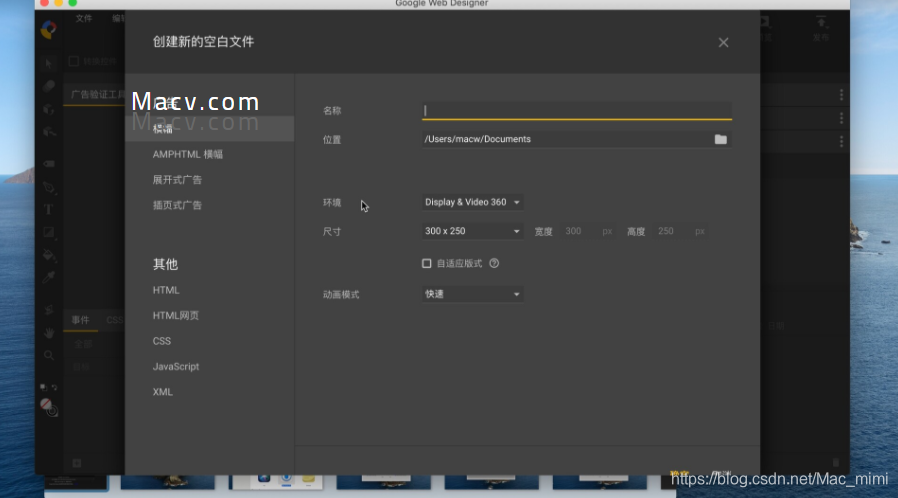
Task: Select the Tag tool in left toolbar
Action: click(49, 164)
